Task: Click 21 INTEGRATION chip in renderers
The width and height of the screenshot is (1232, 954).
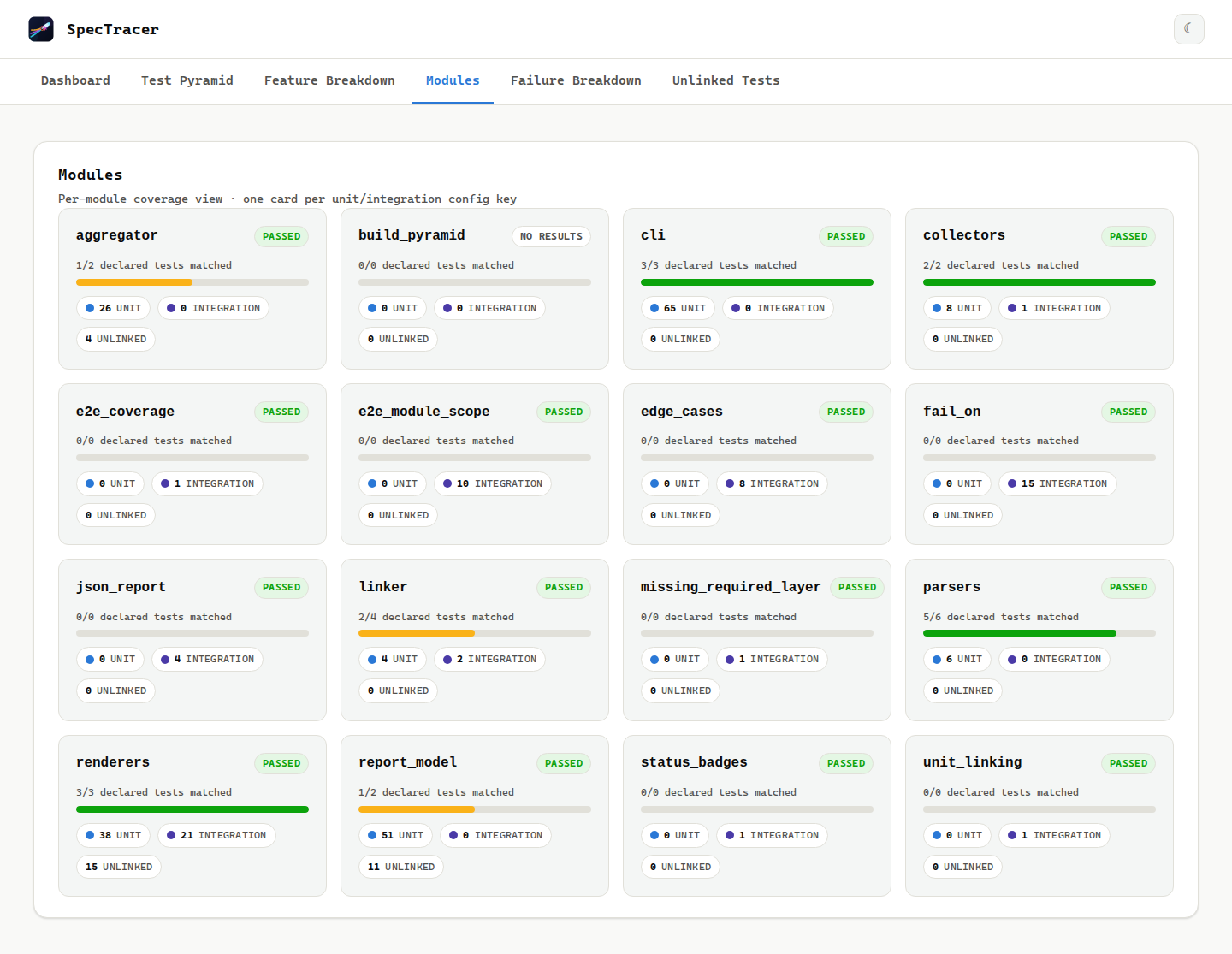Action: (x=216, y=835)
